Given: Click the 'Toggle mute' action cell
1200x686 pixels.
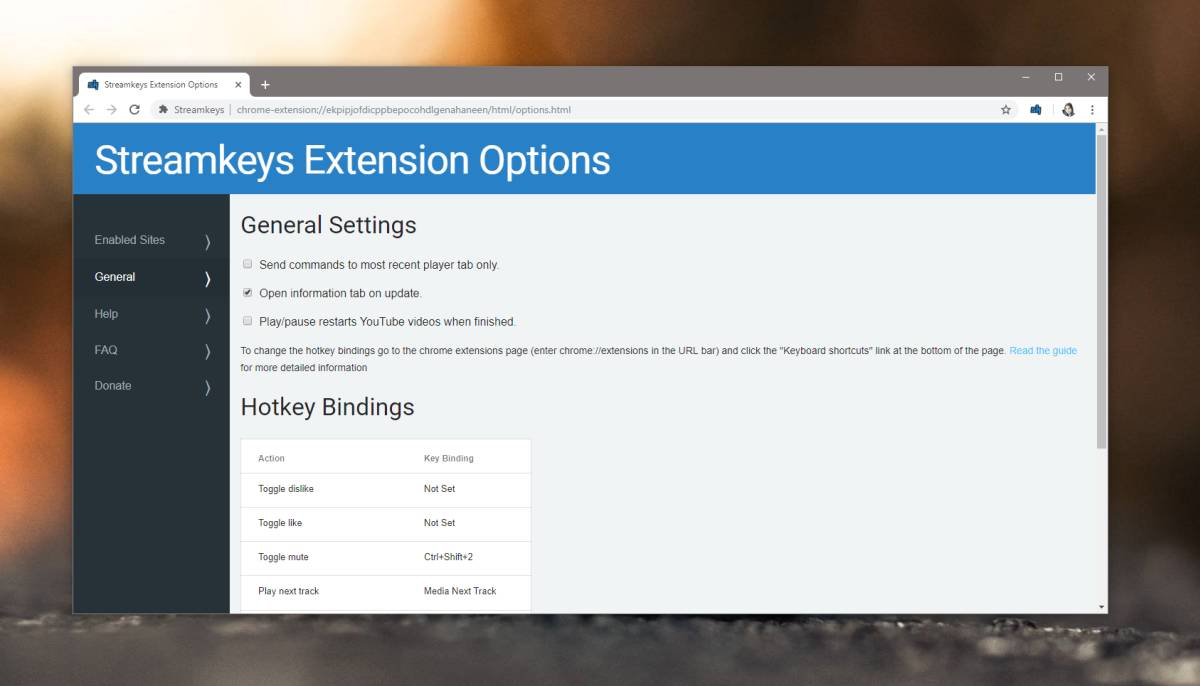Looking at the screenshot, I should pos(283,557).
